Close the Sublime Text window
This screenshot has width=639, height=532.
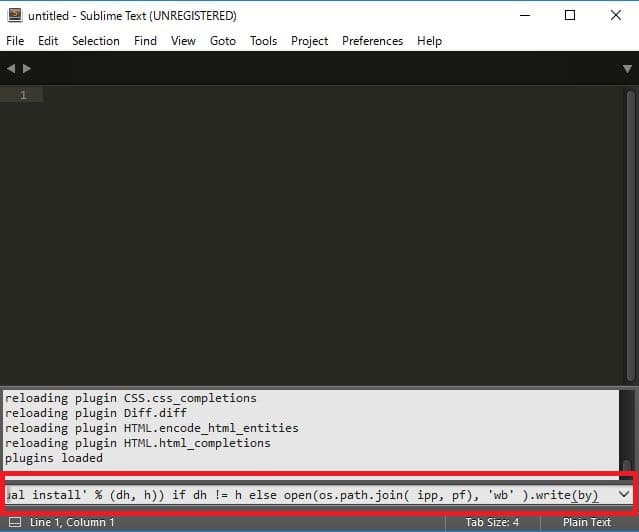tap(616, 15)
